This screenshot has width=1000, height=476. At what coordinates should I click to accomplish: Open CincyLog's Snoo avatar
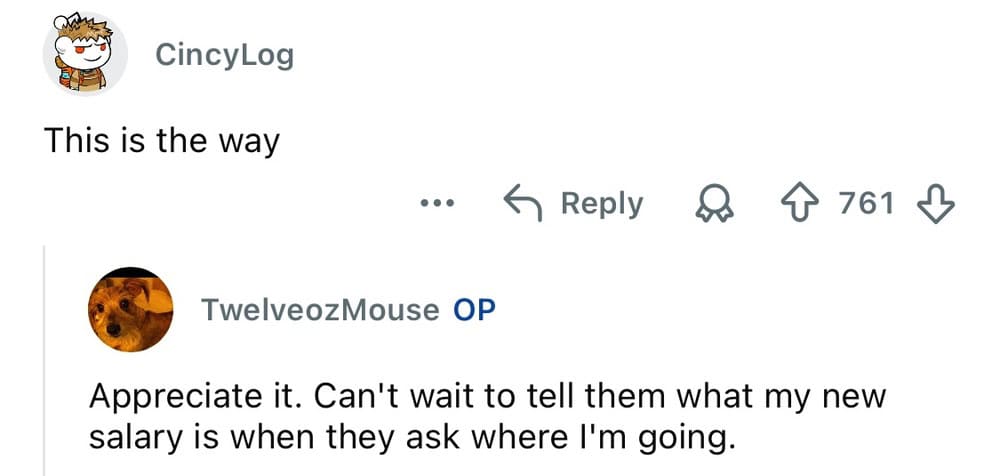pyautogui.click(x=84, y=55)
